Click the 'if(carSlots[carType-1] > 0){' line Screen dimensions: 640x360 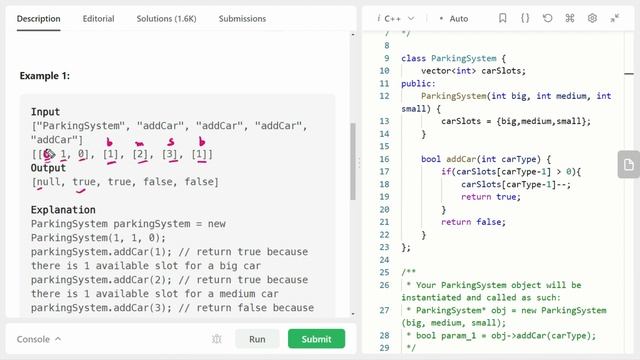511,172
